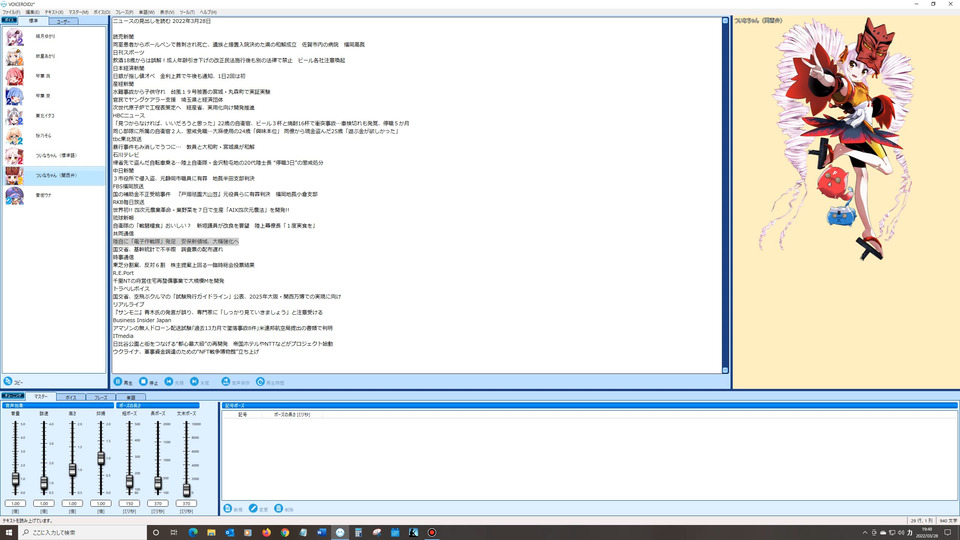Select the 東北イタコ voice avatar
This screenshot has height=540, width=960.
pos(14,116)
